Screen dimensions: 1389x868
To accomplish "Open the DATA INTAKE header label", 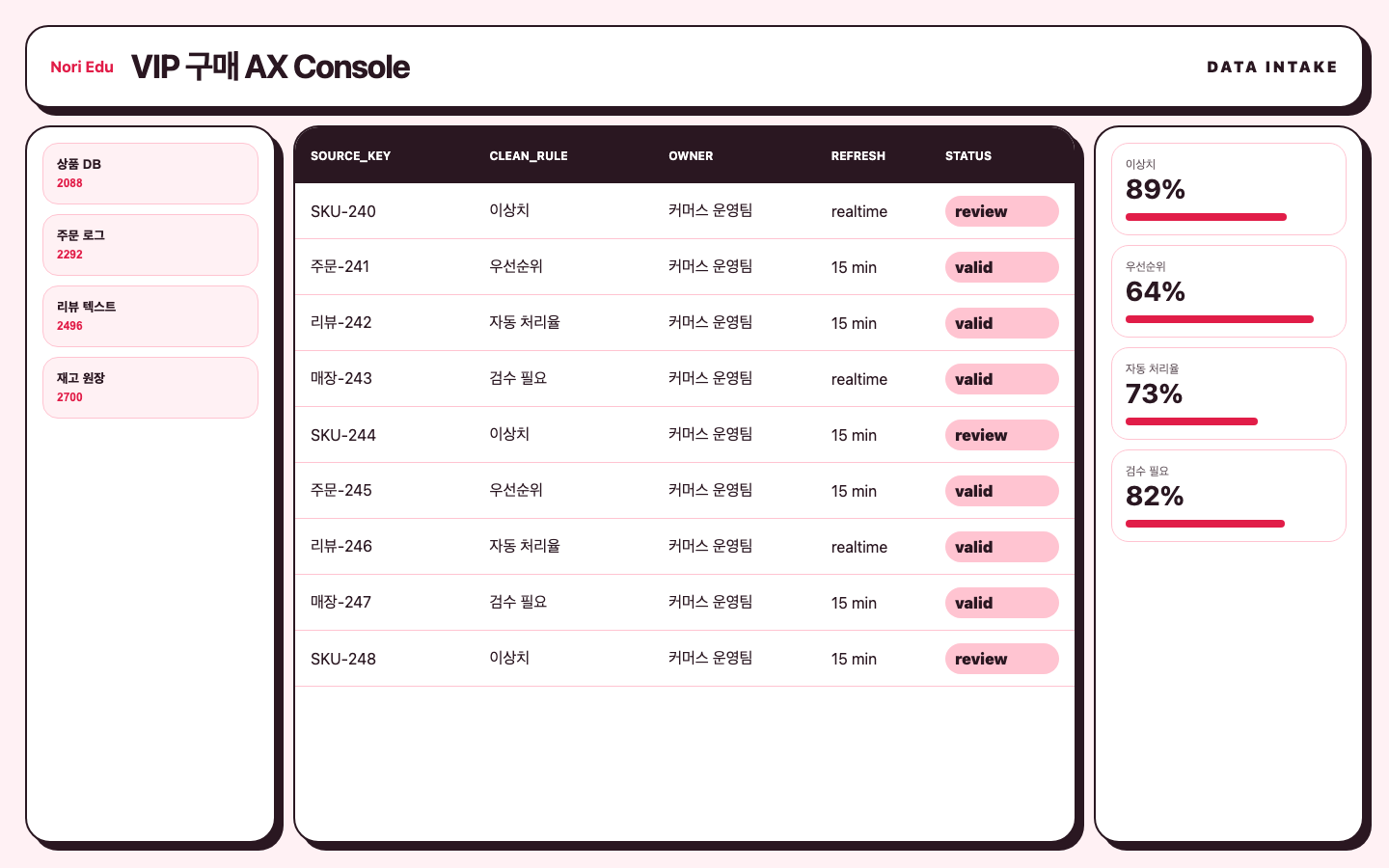I will [1272, 67].
